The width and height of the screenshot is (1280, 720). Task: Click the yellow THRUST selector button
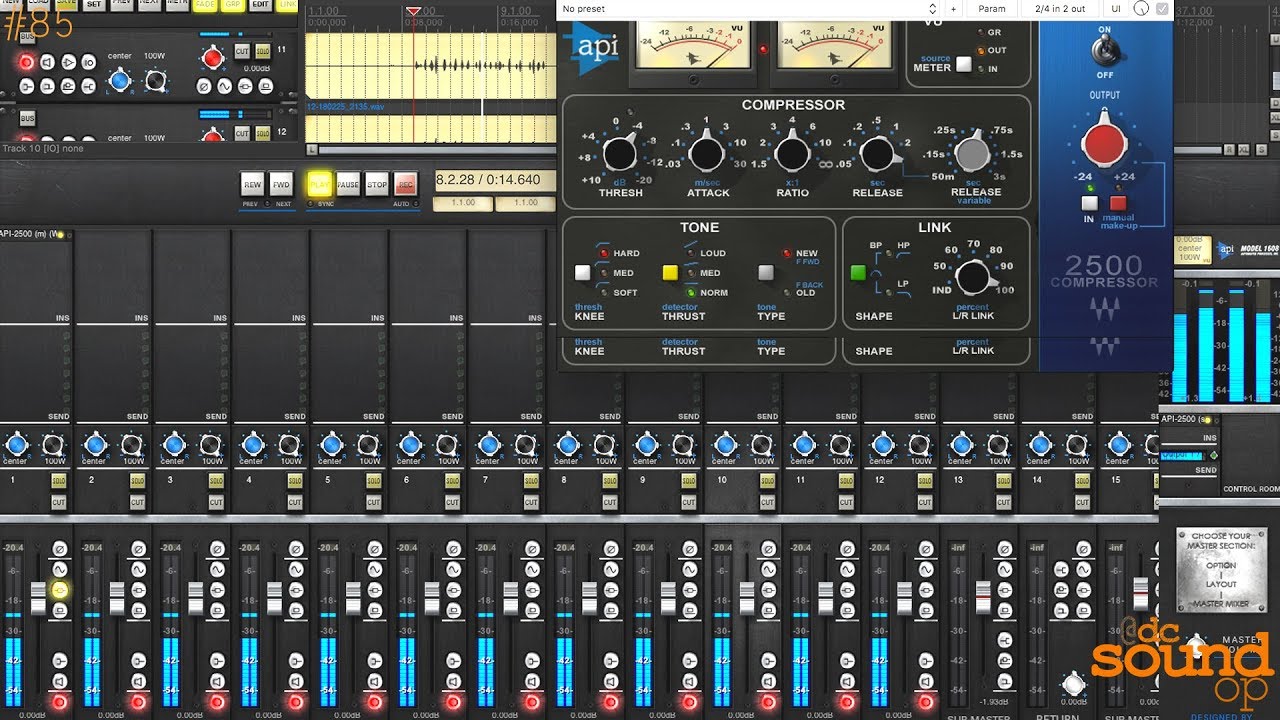pyautogui.click(x=670, y=272)
